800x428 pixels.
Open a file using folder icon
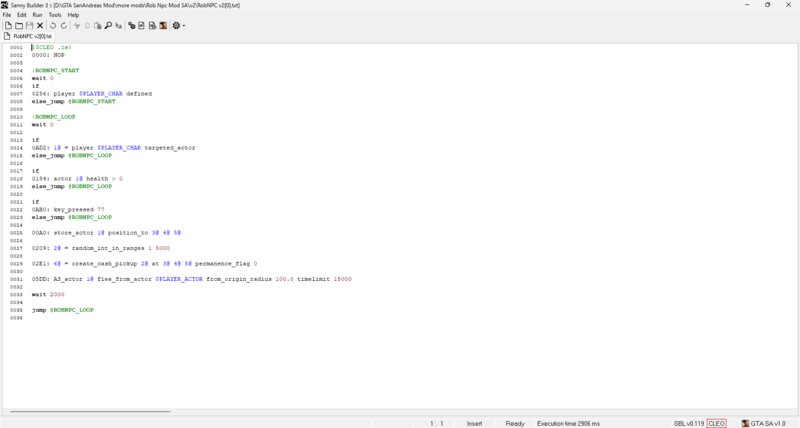pyautogui.click(x=19, y=26)
